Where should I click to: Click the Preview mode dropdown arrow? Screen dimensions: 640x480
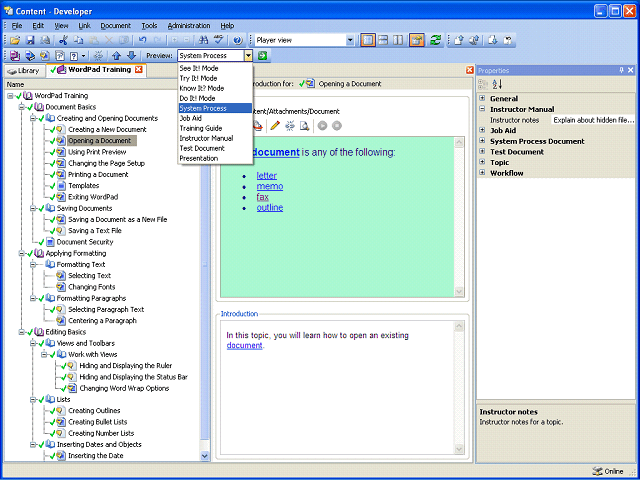[248, 56]
